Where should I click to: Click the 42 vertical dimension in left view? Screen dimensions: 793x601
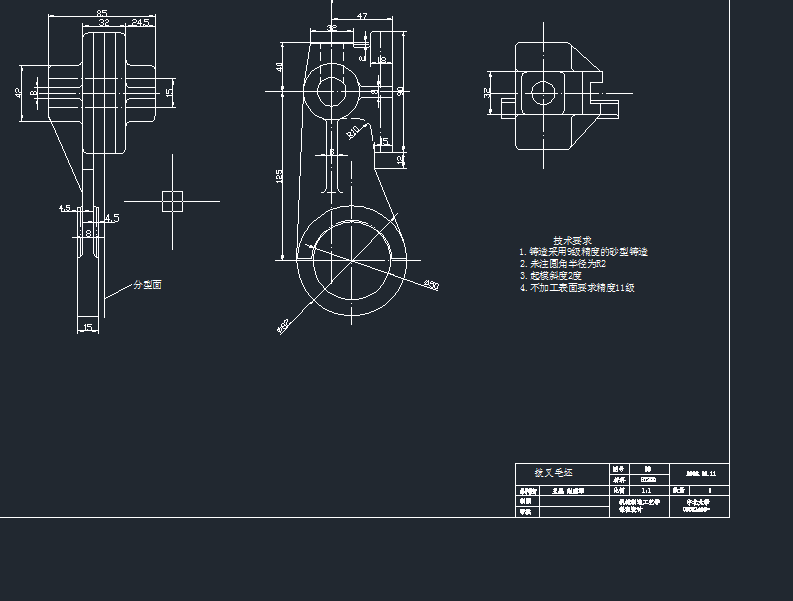click(18, 93)
